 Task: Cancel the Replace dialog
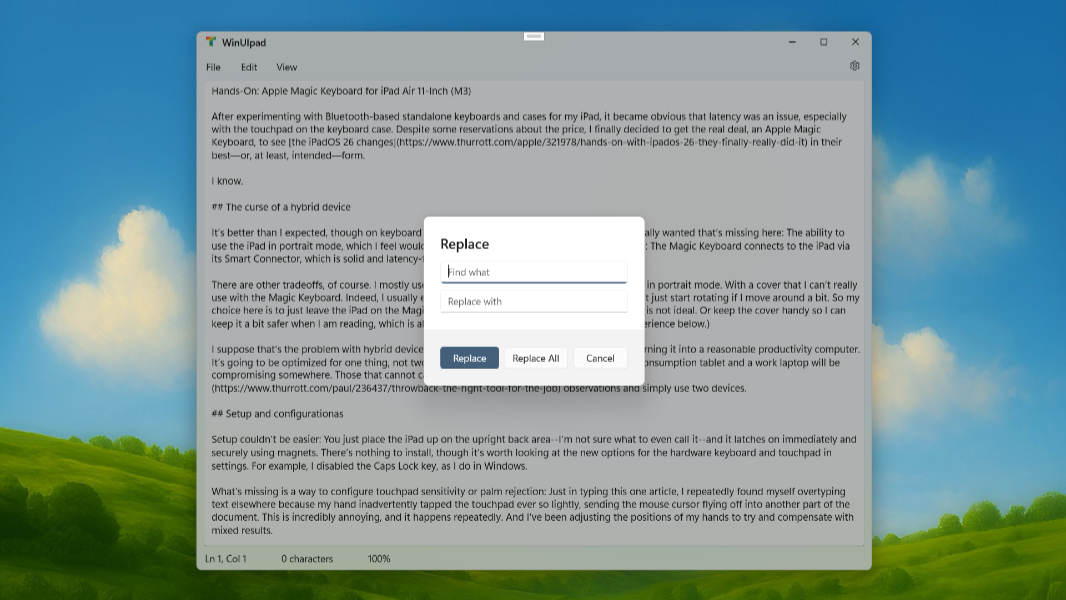[600, 358]
